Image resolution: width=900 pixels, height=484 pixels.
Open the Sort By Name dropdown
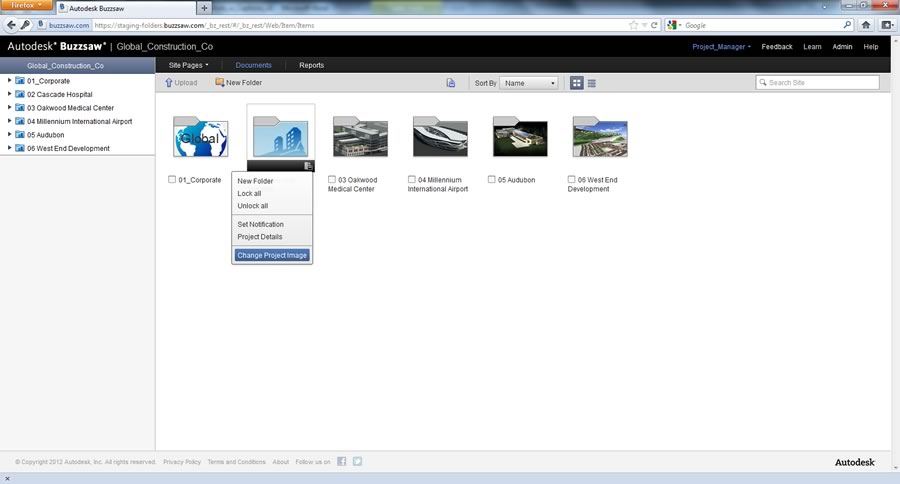529,83
